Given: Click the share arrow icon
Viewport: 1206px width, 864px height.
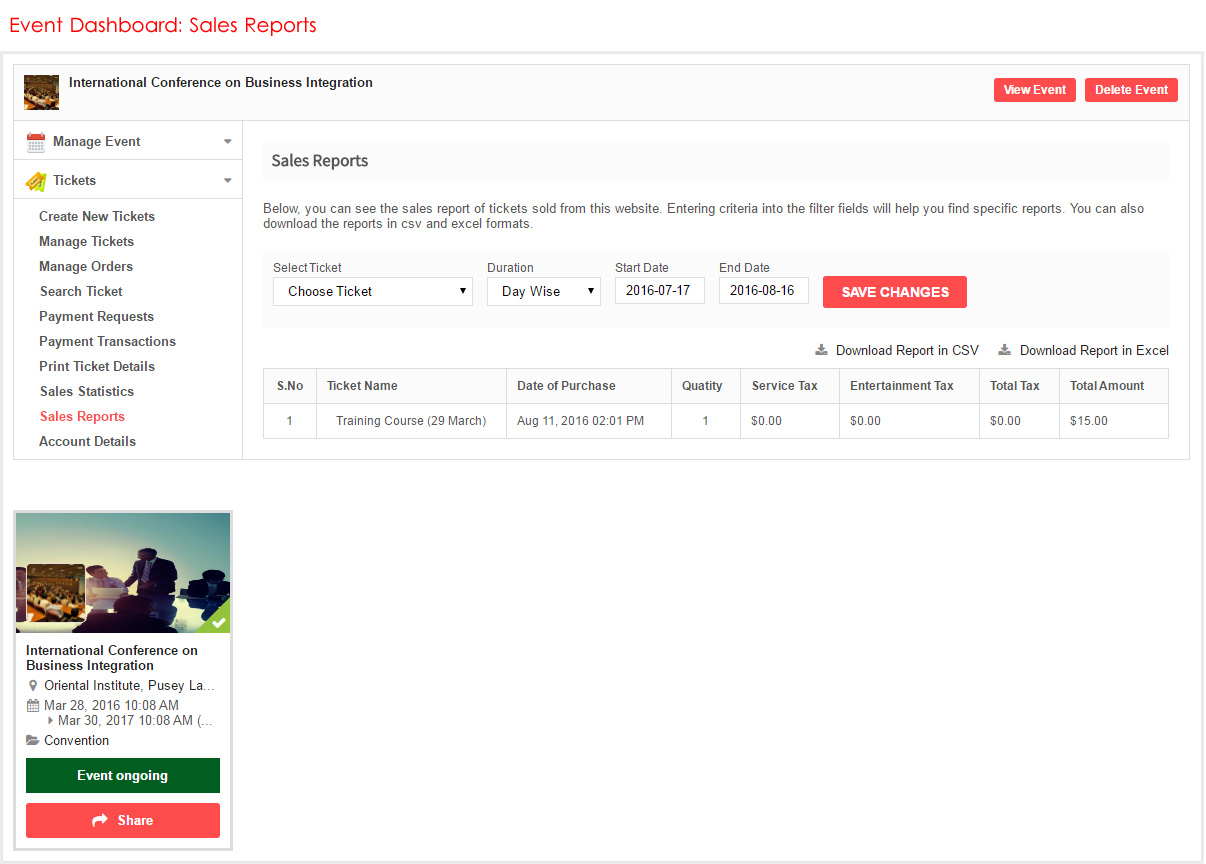Looking at the screenshot, I should coord(100,820).
